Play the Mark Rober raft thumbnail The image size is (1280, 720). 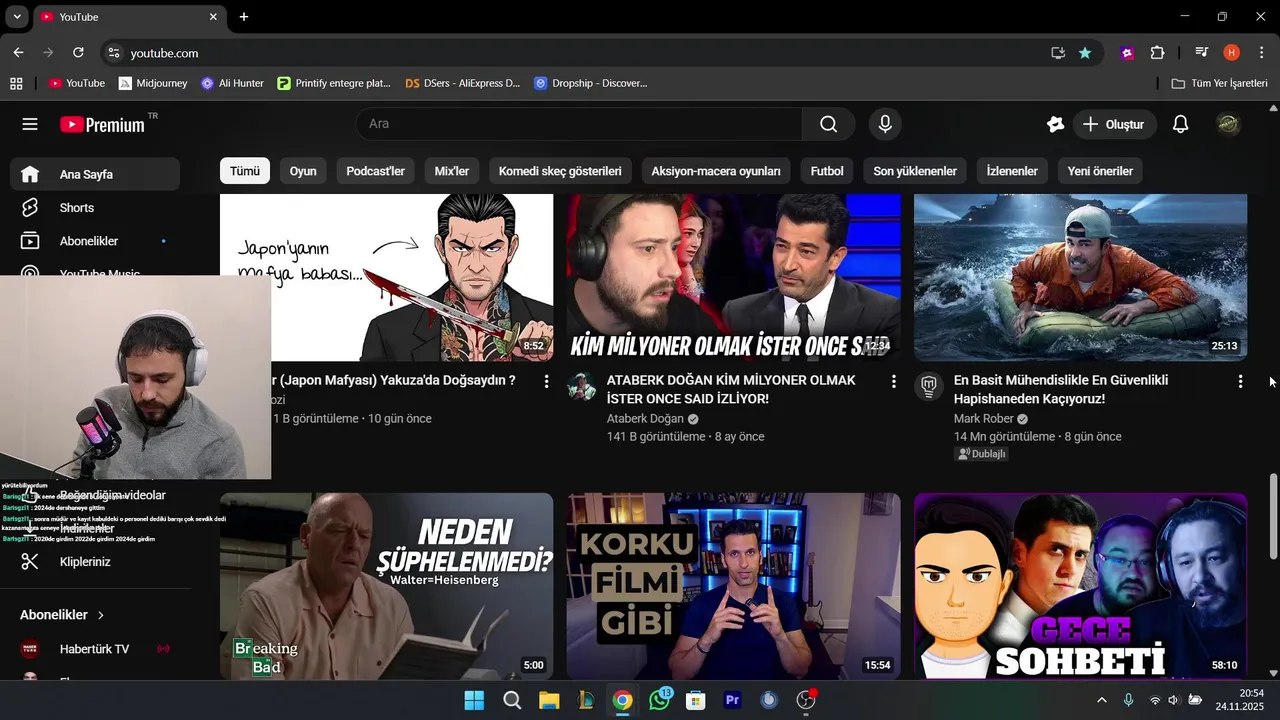tap(1080, 277)
